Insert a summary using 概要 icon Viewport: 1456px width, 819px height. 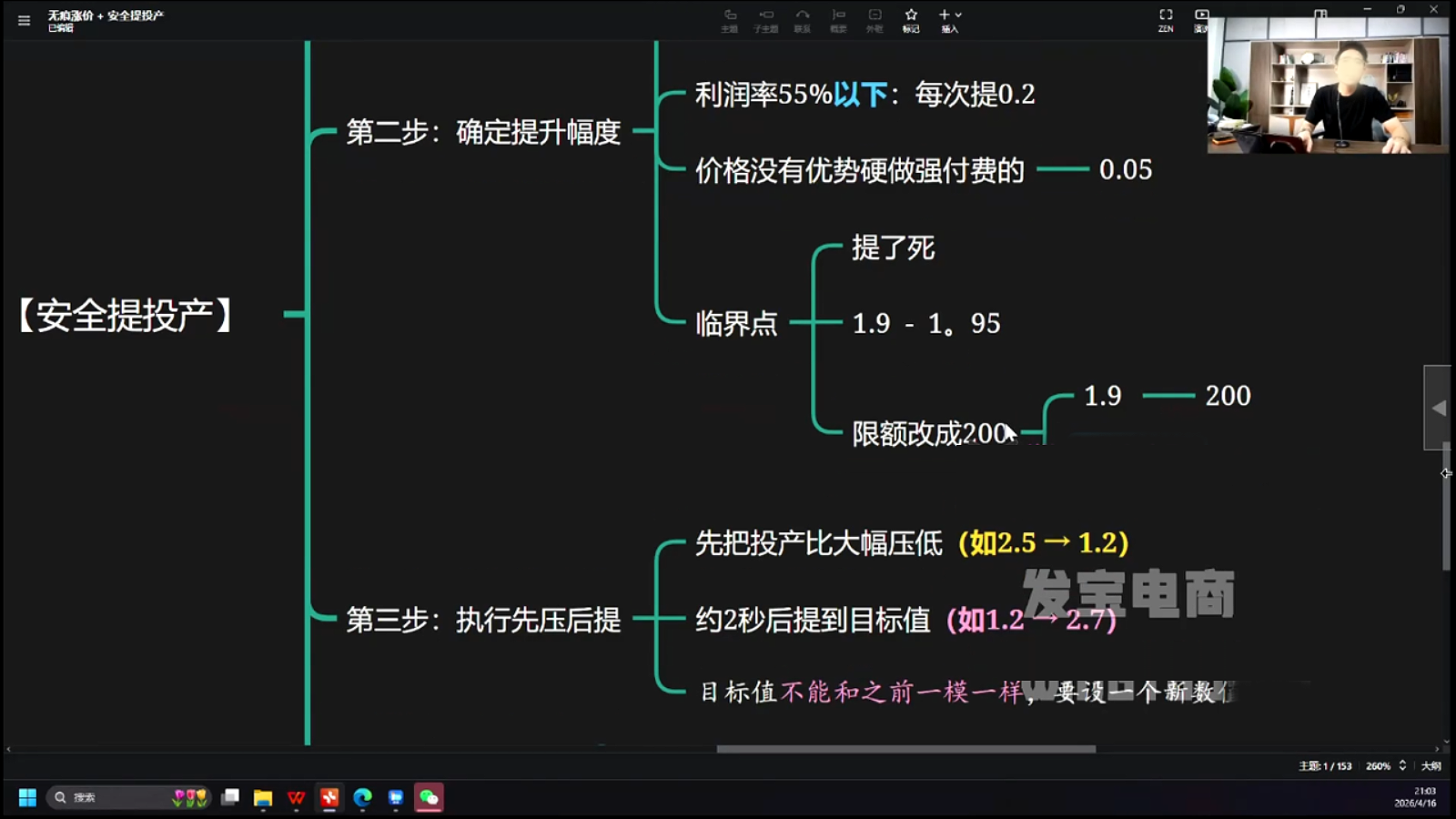(838, 18)
